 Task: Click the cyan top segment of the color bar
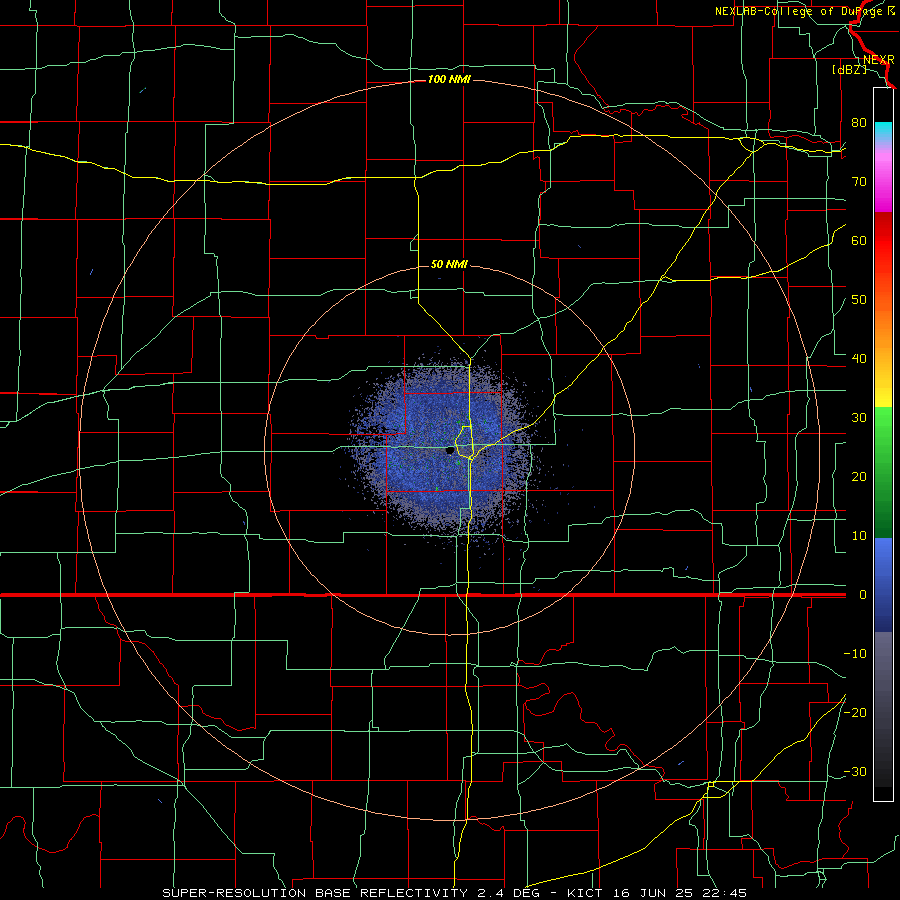[883, 132]
